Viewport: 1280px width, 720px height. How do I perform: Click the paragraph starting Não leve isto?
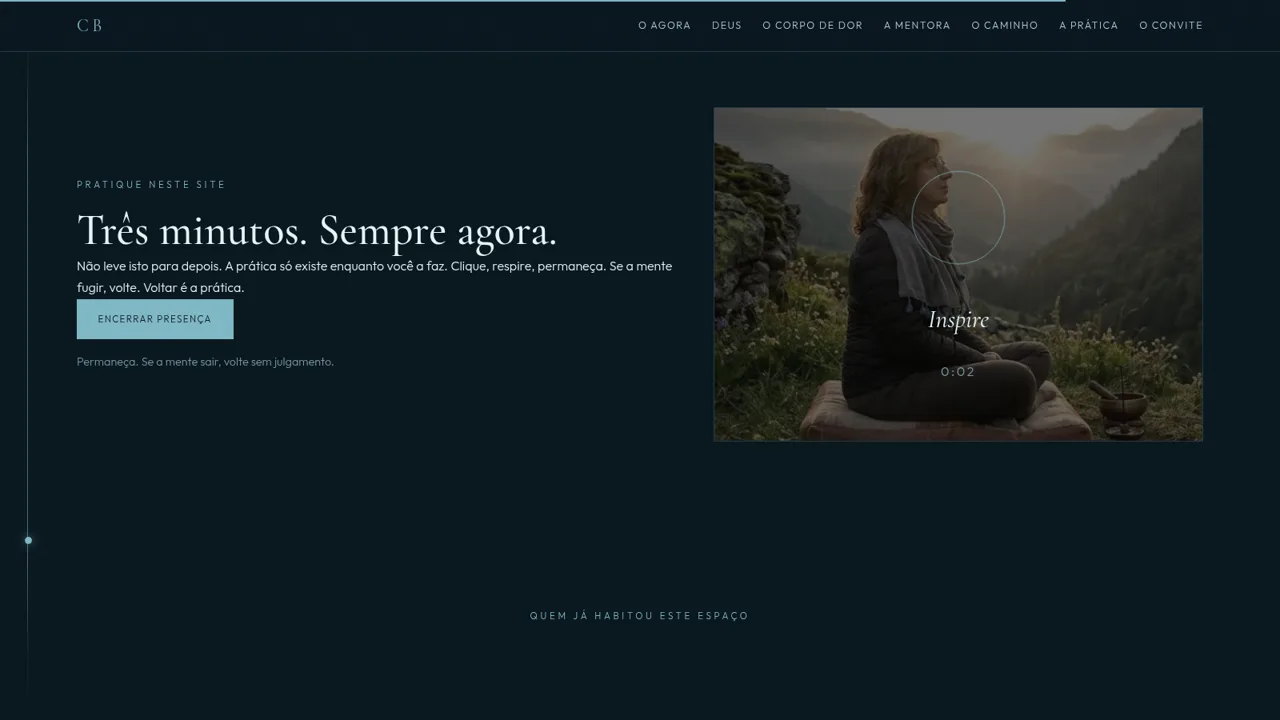coord(375,277)
